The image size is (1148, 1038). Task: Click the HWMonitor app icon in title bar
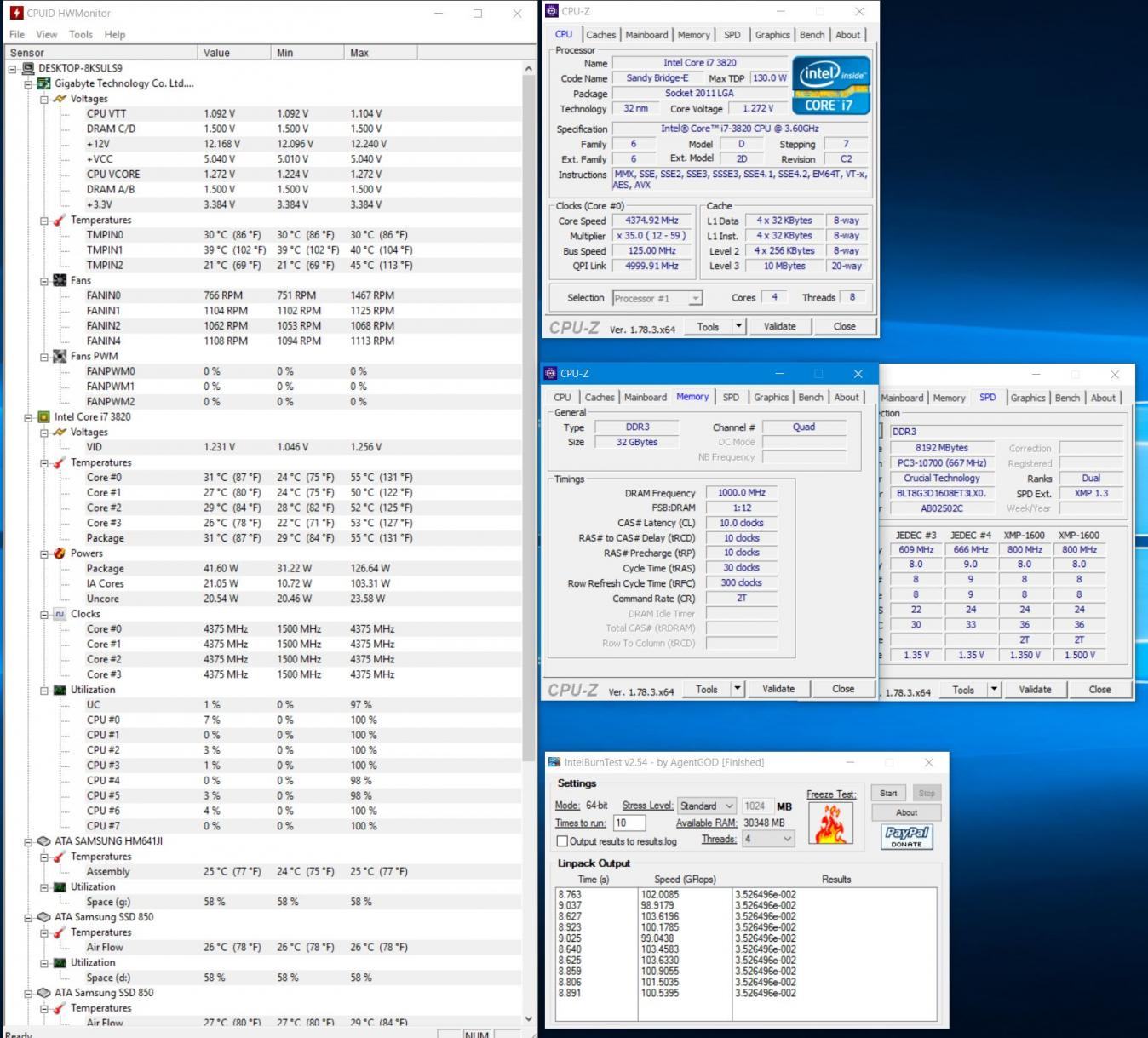pos(16,13)
